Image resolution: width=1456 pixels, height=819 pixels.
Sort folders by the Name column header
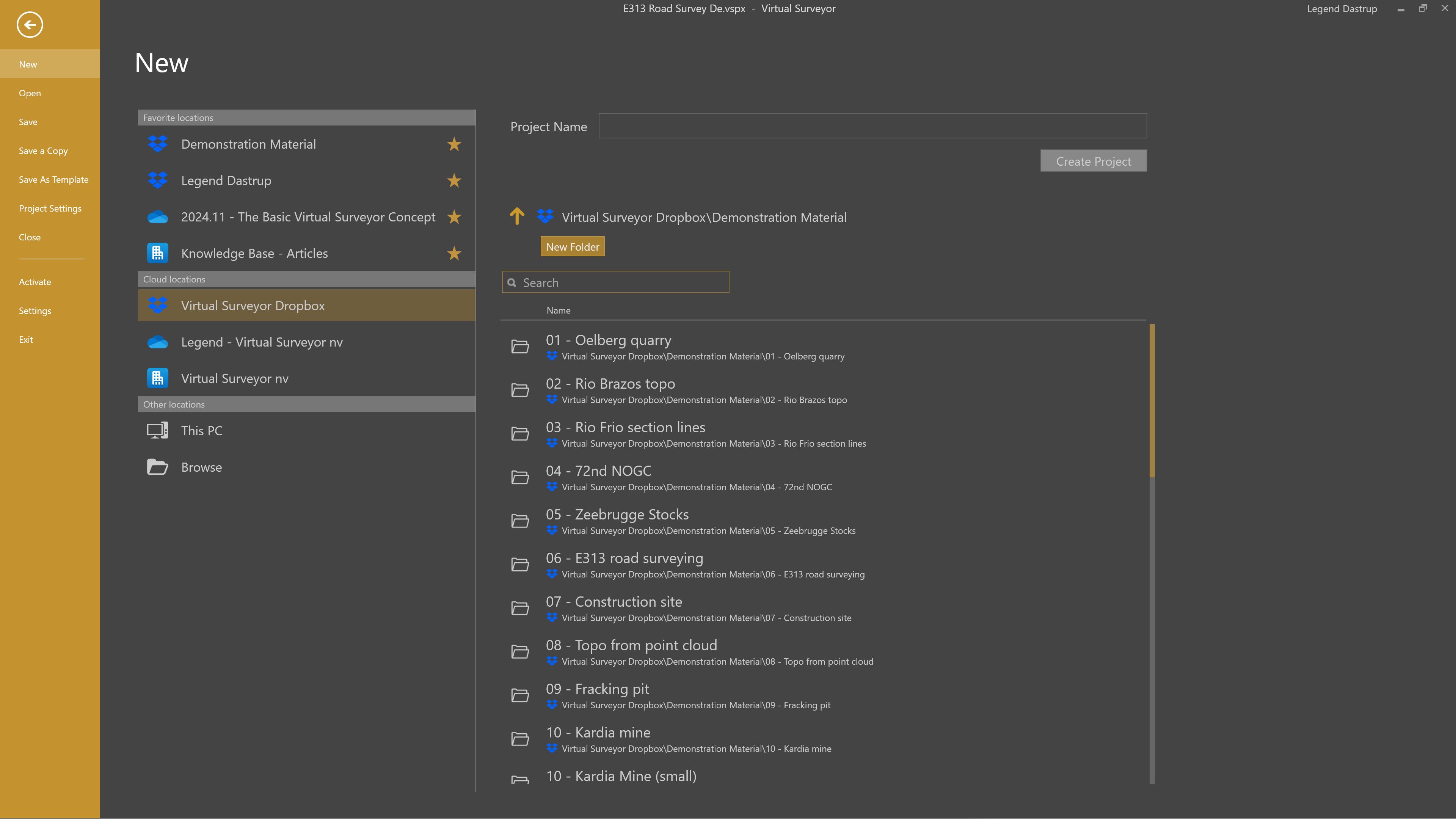tap(559, 310)
